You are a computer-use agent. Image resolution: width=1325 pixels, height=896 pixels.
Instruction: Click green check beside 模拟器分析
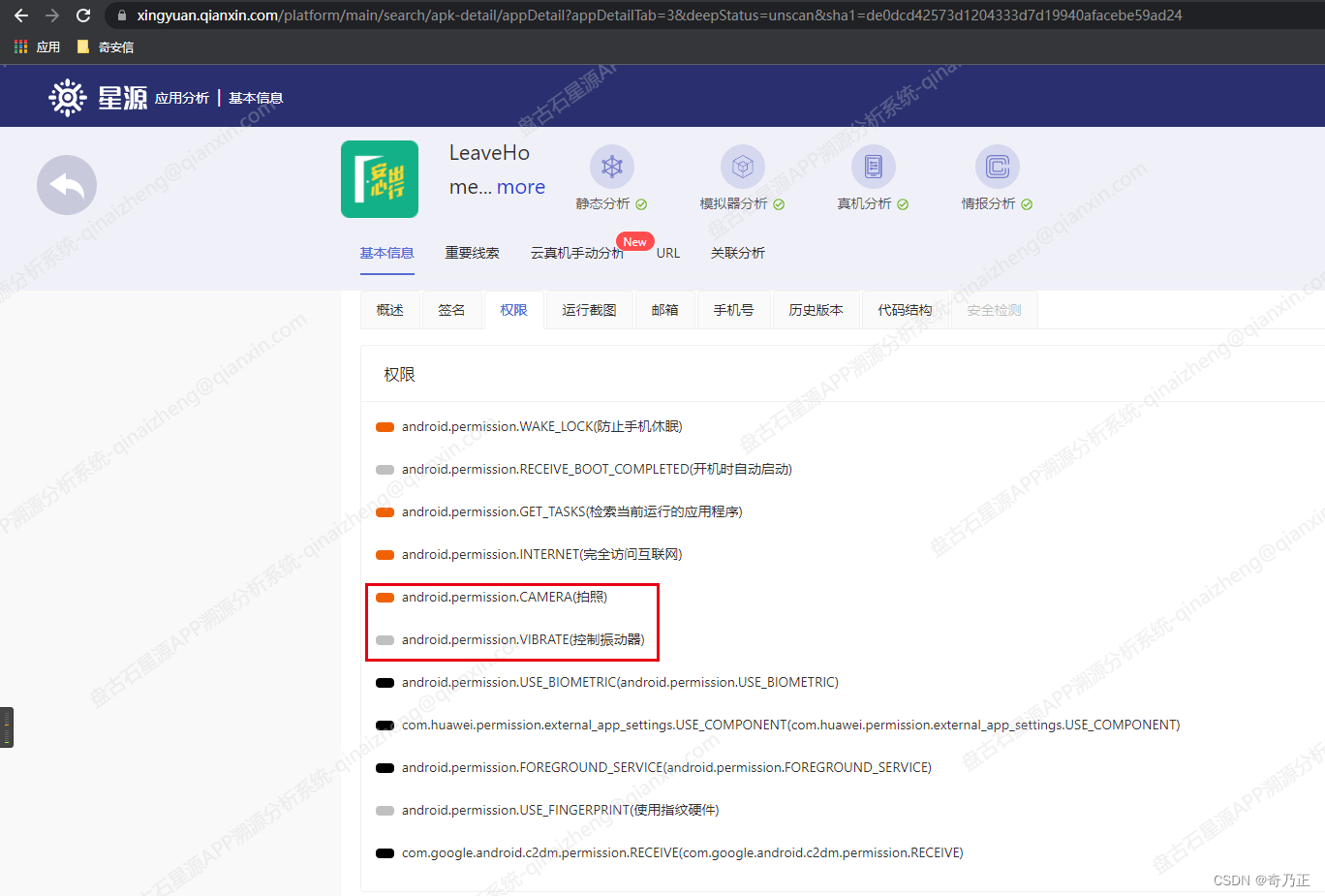pyautogui.click(x=779, y=204)
